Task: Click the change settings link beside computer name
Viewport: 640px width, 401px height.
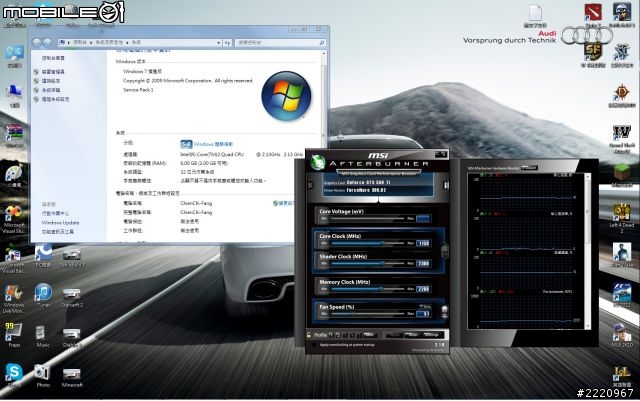Action: (x=283, y=203)
